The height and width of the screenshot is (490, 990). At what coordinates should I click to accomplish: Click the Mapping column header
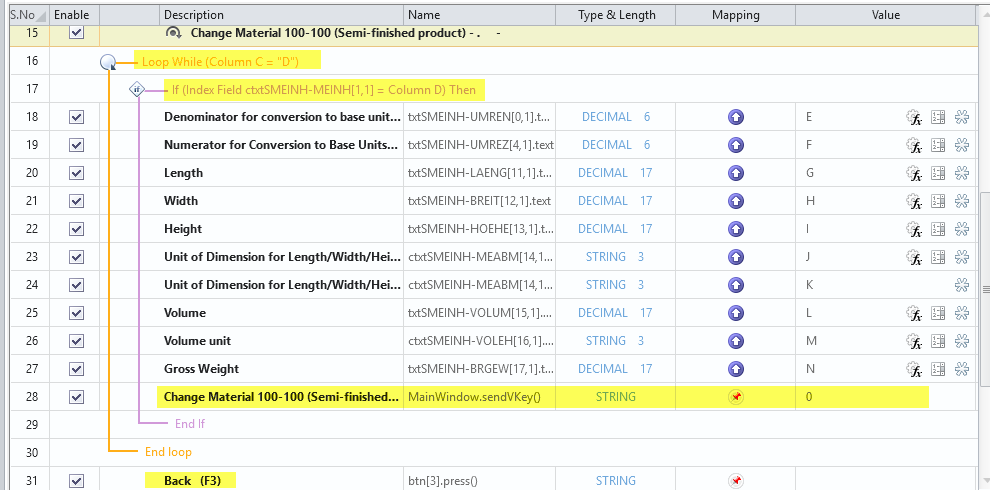click(x=735, y=15)
